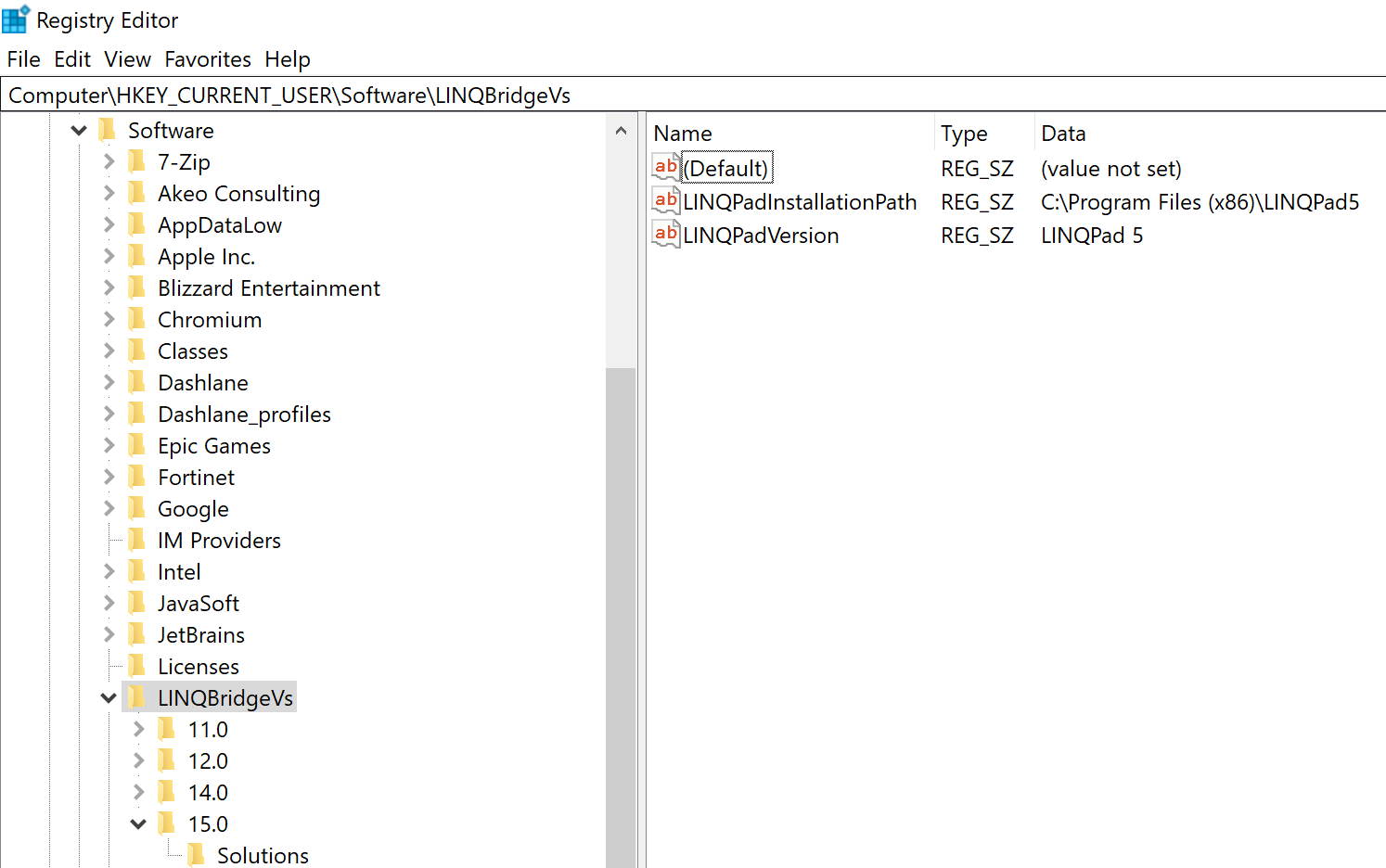Click the registry path address bar
This screenshot has width=1386, height=868.
(x=693, y=95)
